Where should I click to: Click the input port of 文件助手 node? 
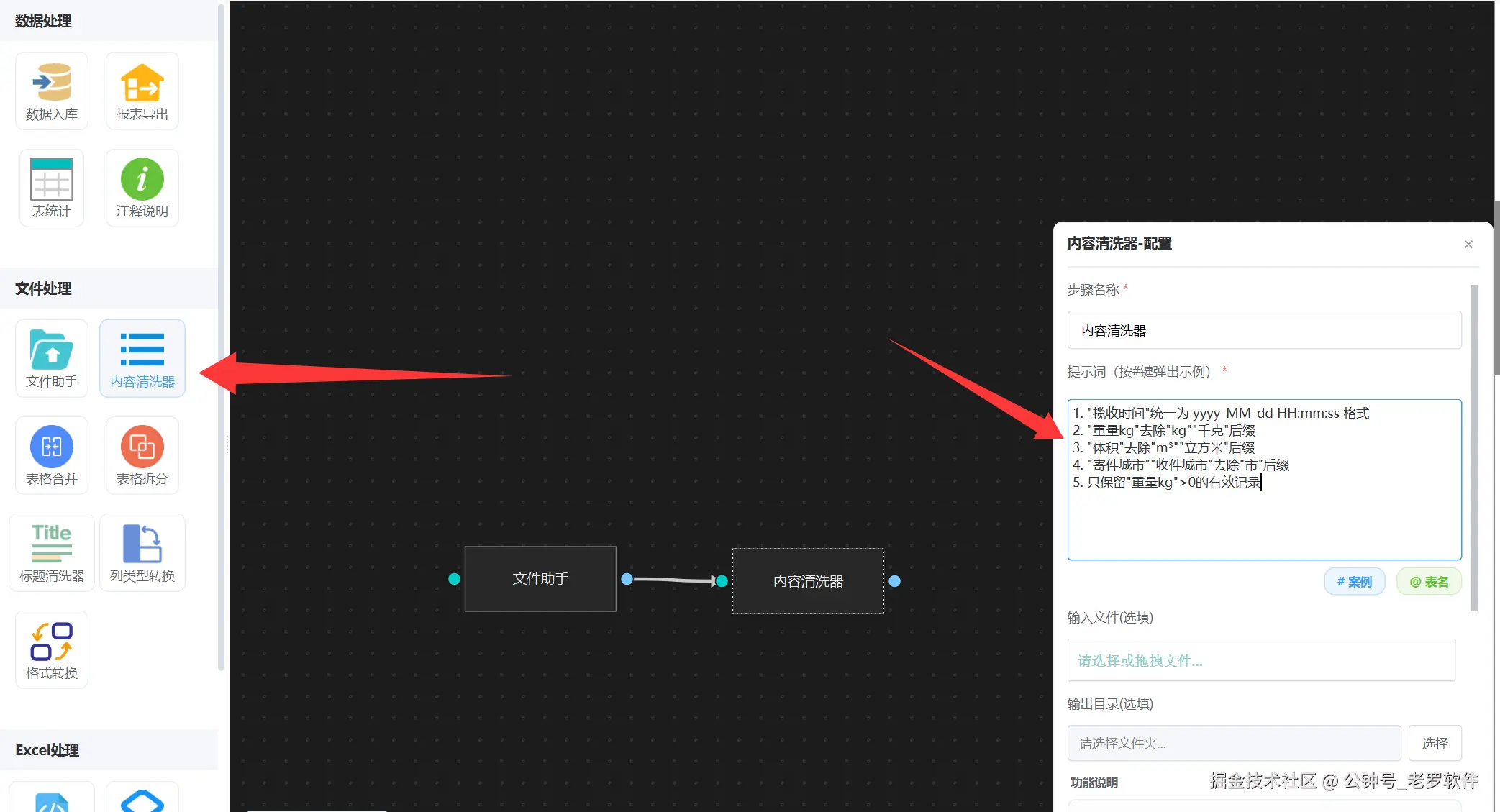[454, 579]
